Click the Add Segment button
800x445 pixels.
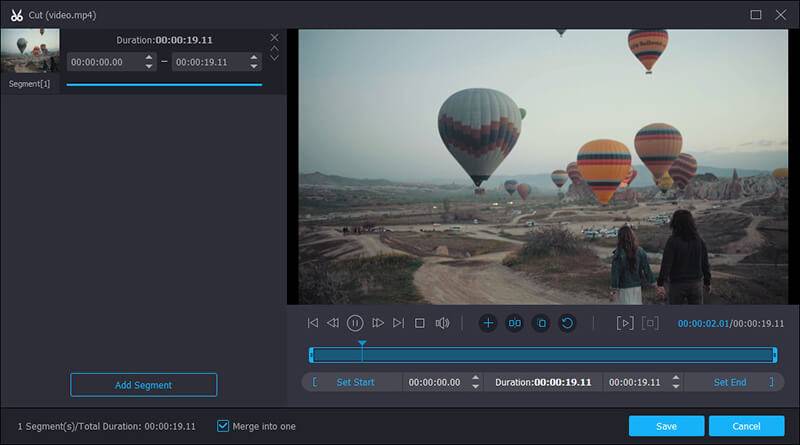[143, 385]
